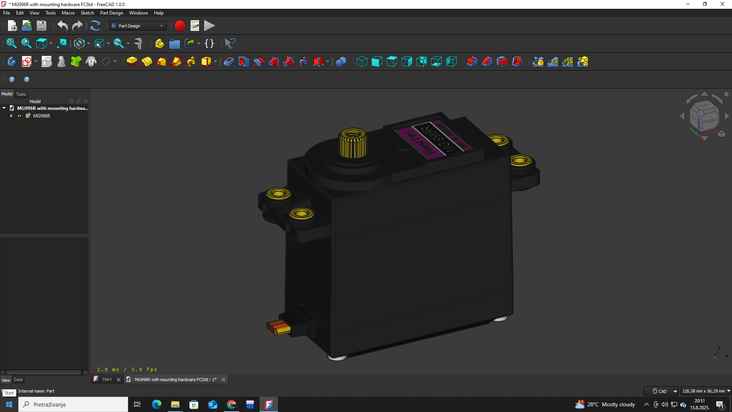Viewport: 732px width, 412px height.
Task: Click the navigation cube in viewport
Action: click(704, 116)
